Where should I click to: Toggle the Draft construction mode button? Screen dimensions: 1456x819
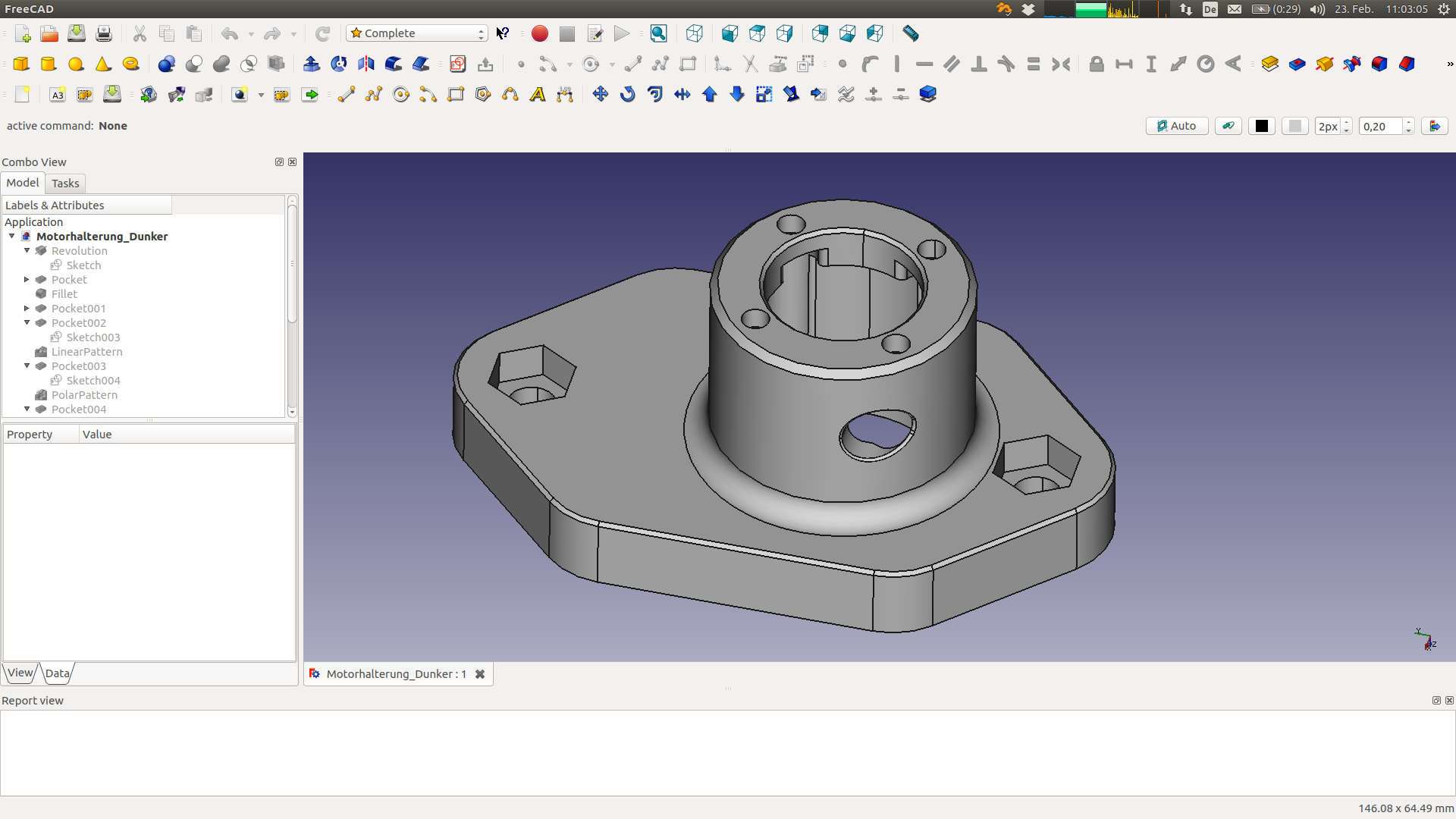1228,126
